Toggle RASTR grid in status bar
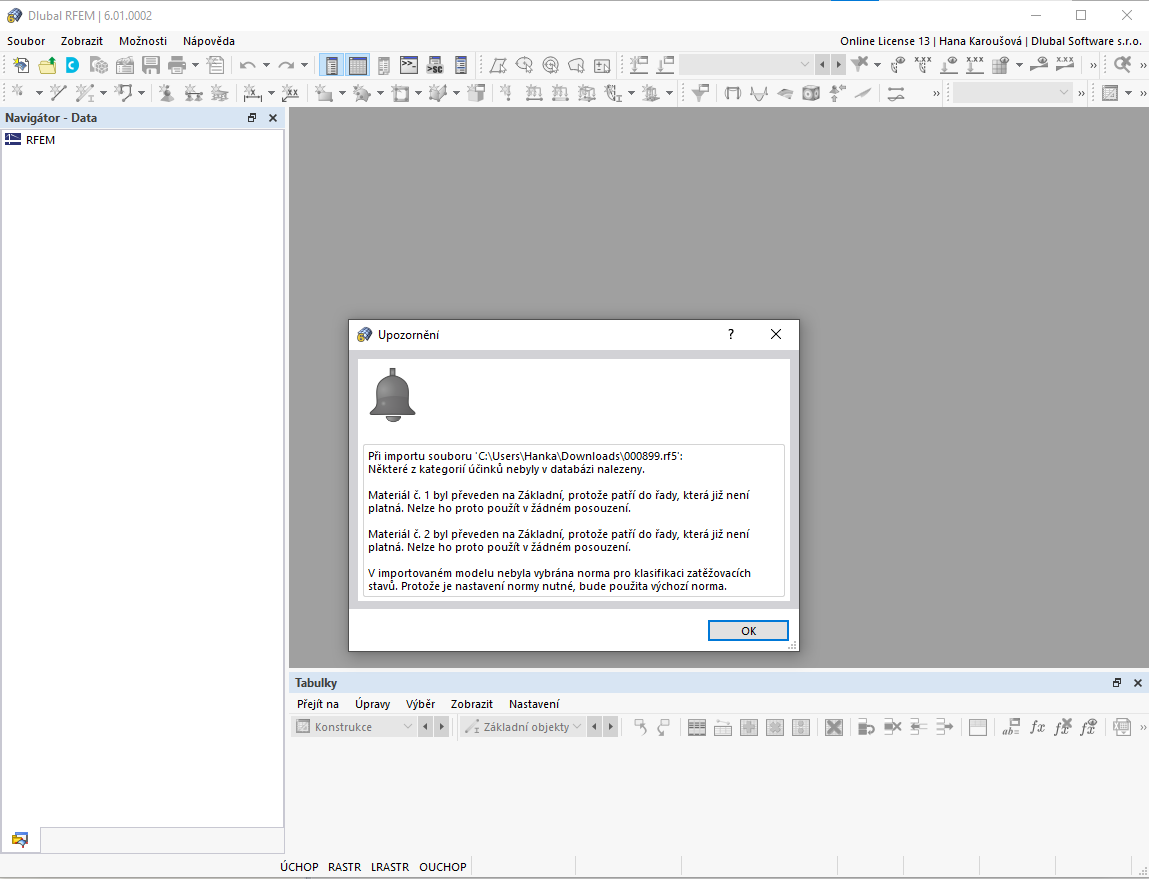 [344, 867]
